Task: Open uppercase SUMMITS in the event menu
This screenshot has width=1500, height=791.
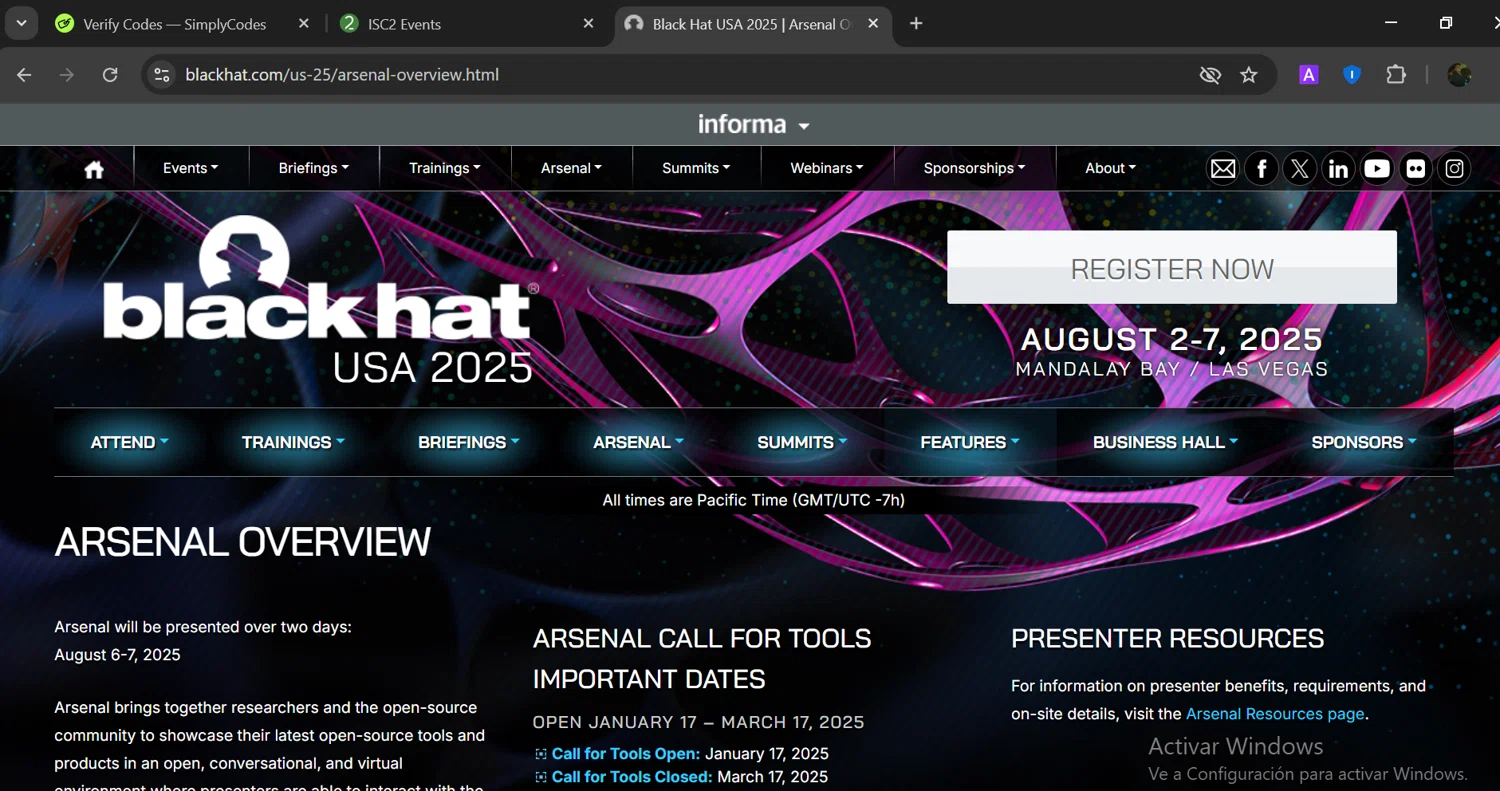Action: 802,442
